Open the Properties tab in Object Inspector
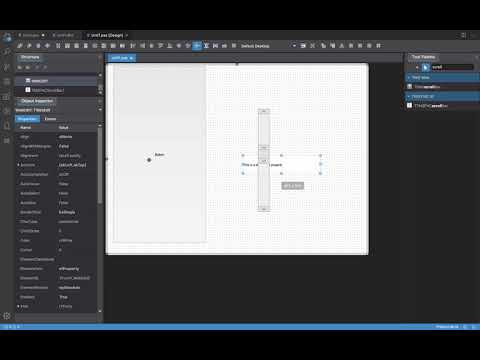 coord(27,119)
